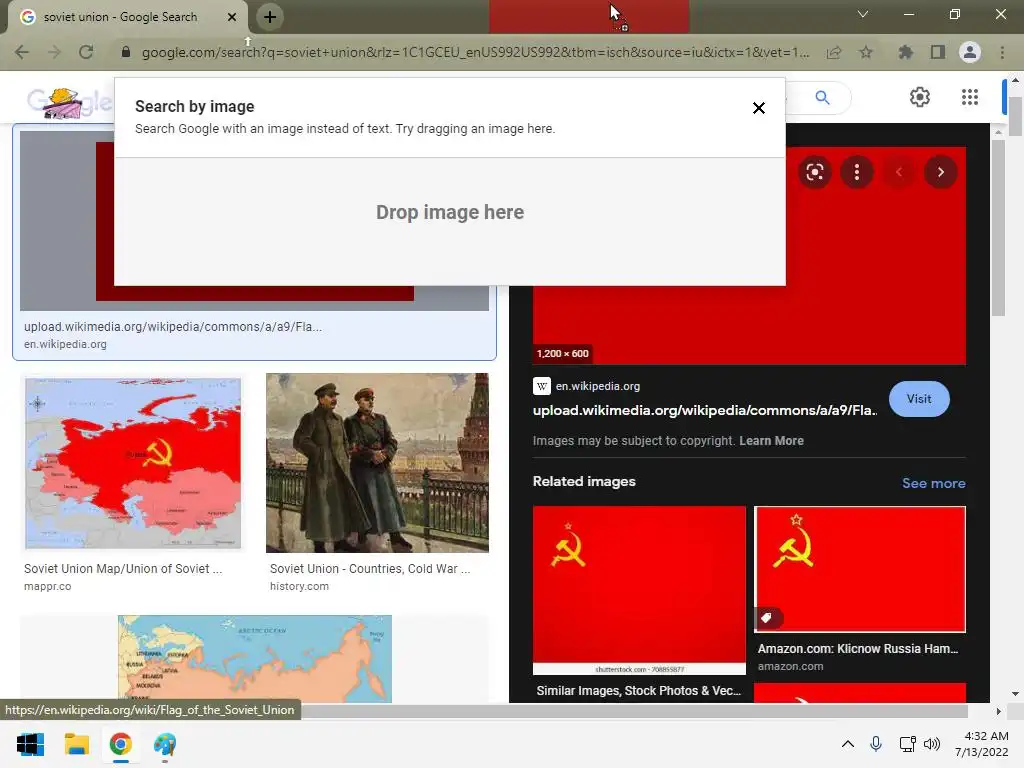This screenshot has height=768, width=1024.
Task: Open File Explorer from the taskbar
Action: coord(76,744)
